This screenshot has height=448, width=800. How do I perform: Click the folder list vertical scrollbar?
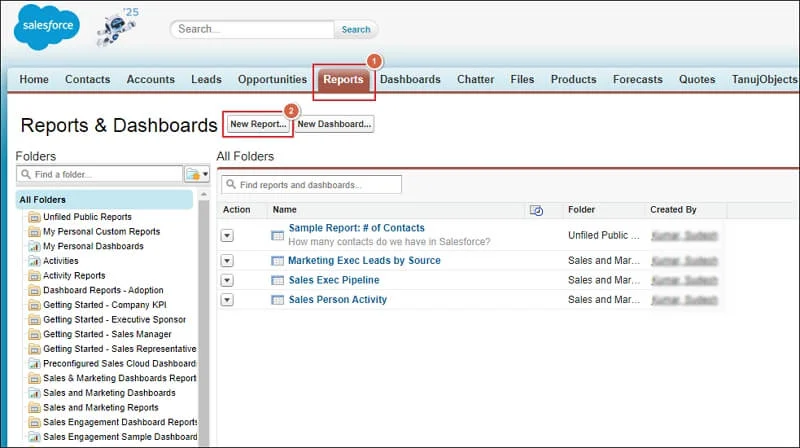[x=204, y=321]
